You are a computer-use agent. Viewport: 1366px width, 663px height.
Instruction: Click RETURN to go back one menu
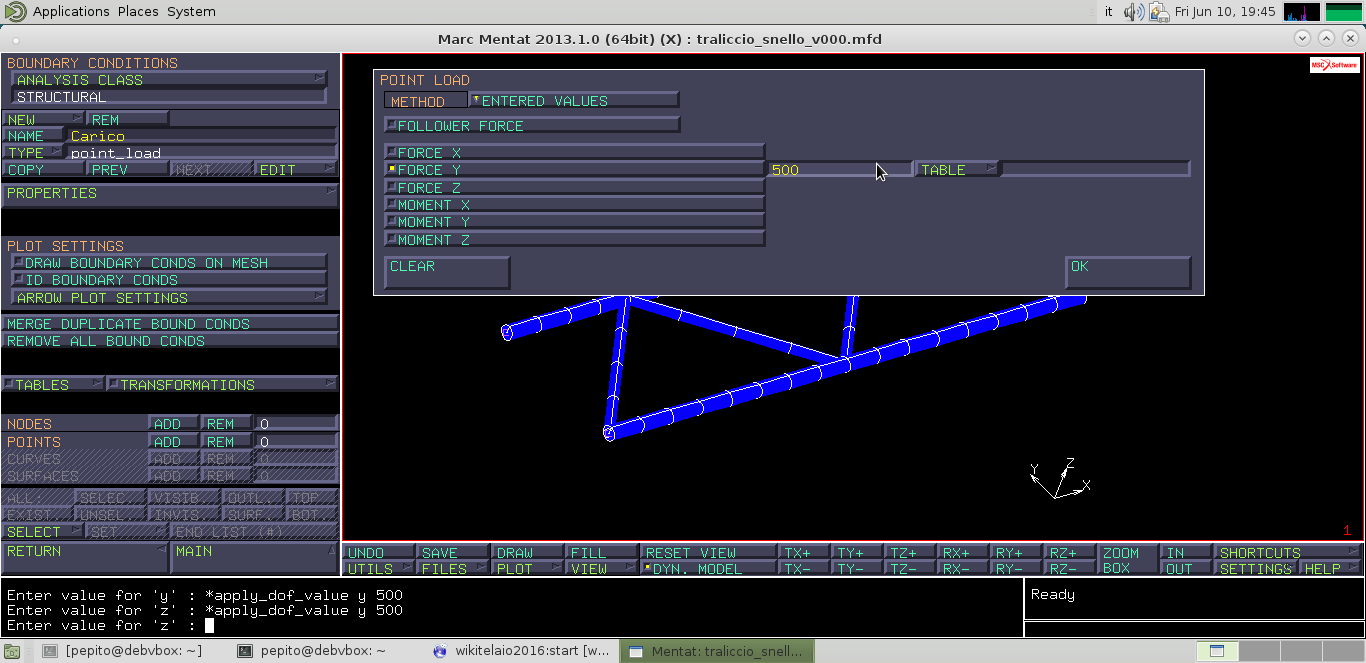(x=85, y=557)
